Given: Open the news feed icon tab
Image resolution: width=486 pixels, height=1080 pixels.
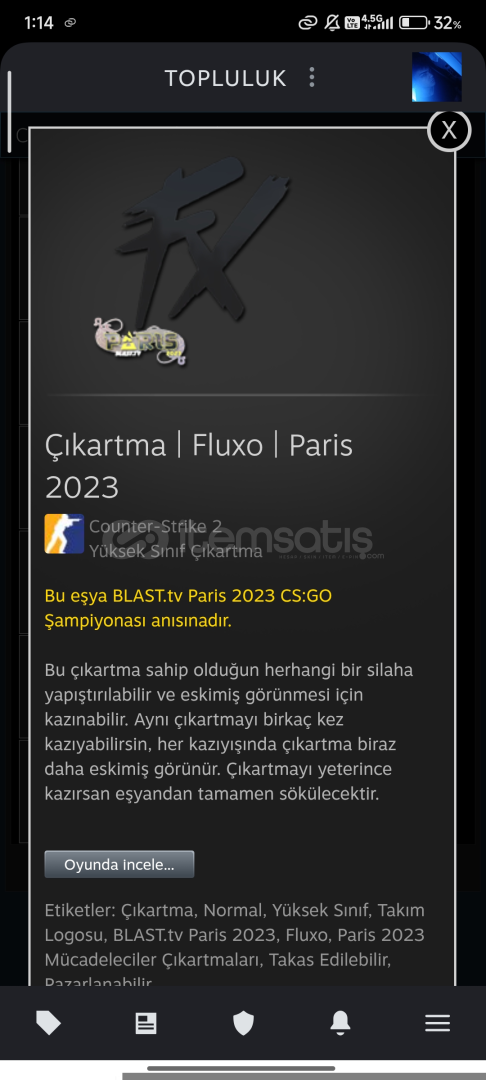Looking at the screenshot, I should pyautogui.click(x=146, y=1023).
